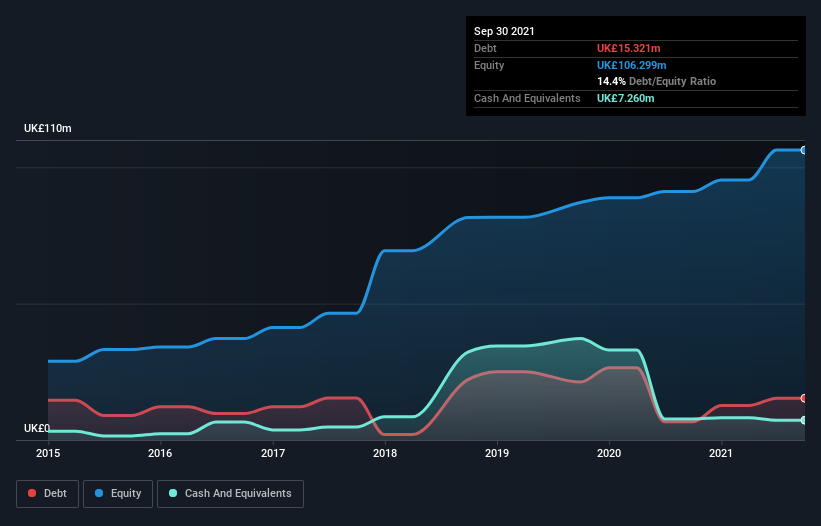This screenshot has height=526, width=821.
Task: Click the Debt row label in tooltip
Action: pos(485,48)
